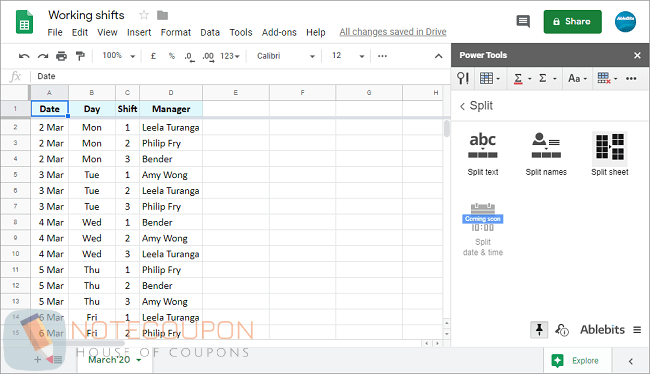Open more toolbar options ellipsis
Image resolution: width=650 pixels, height=374 pixels.
point(382,56)
